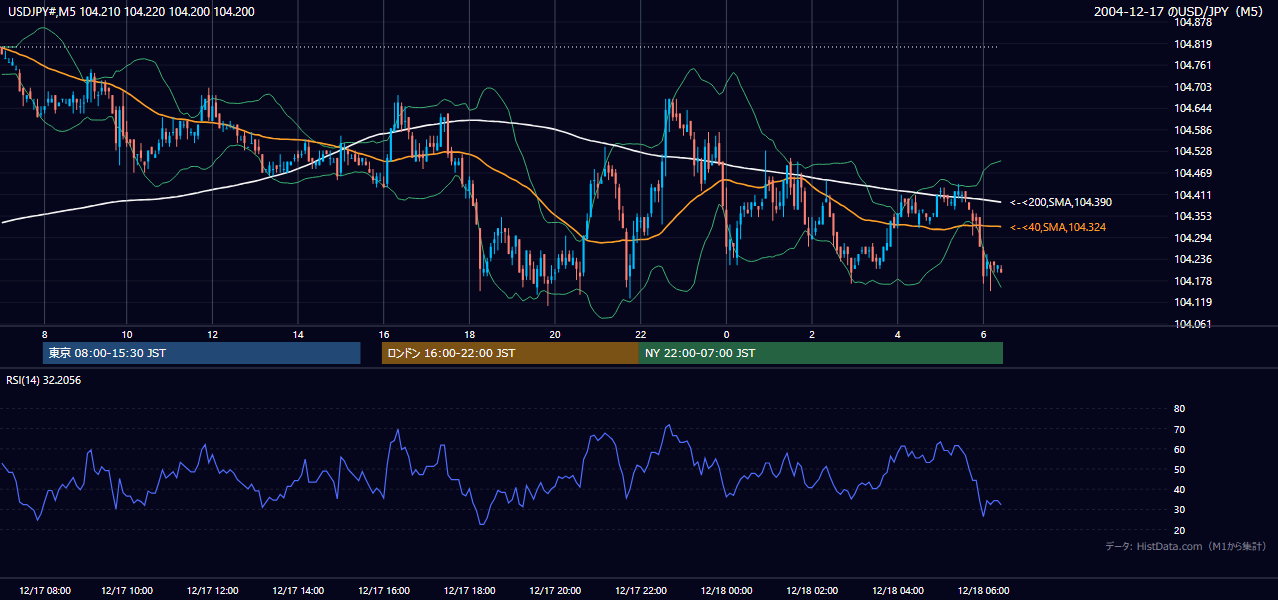Click price axis value 104.761
Image resolution: width=1278 pixels, height=600 pixels.
point(1193,65)
